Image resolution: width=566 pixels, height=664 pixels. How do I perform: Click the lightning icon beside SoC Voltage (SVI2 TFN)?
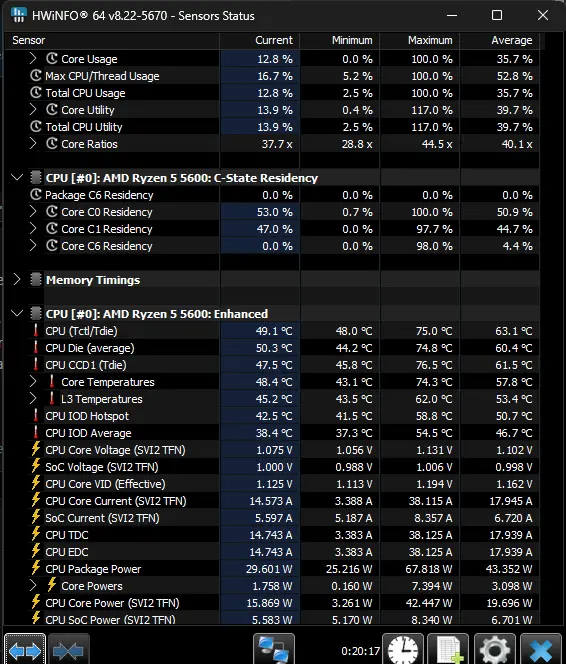(x=36, y=467)
